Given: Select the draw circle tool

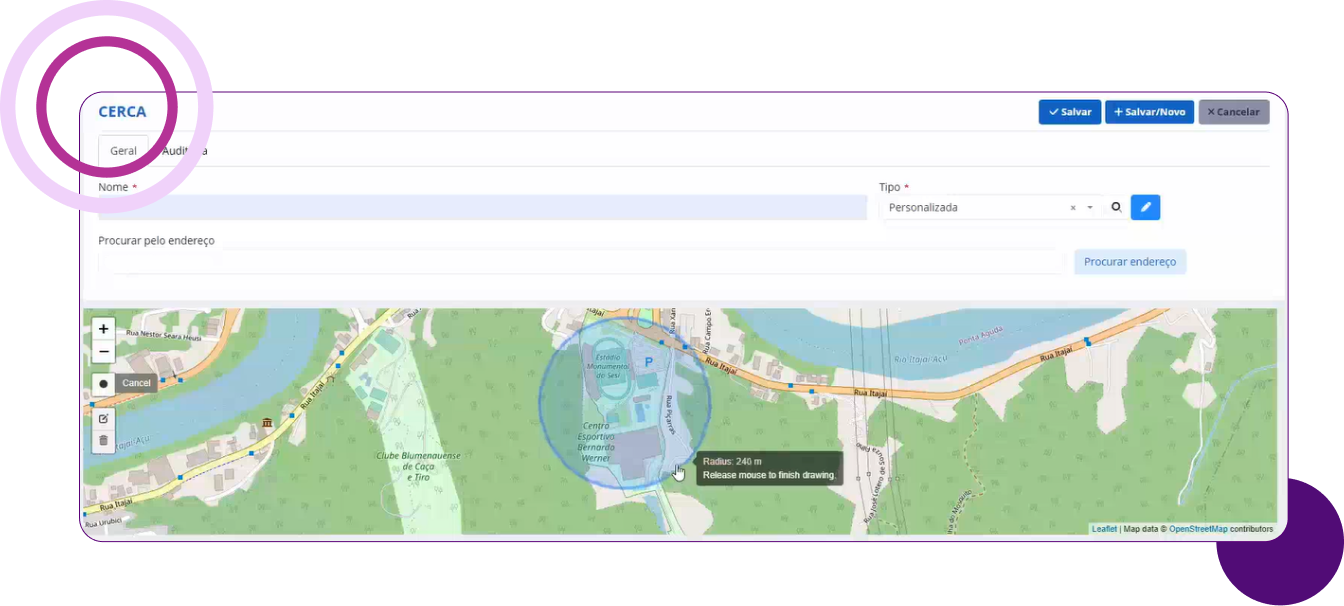Looking at the screenshot, I should point(103,383).
